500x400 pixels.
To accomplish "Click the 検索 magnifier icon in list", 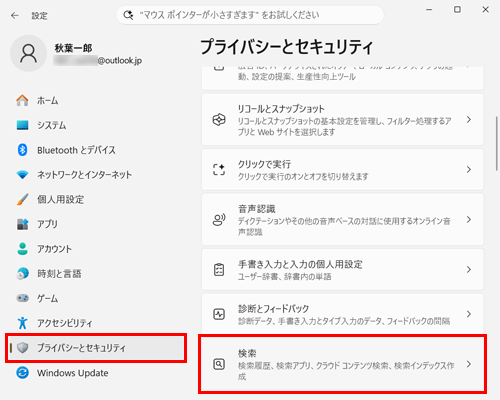I will [x=219, y=364].
